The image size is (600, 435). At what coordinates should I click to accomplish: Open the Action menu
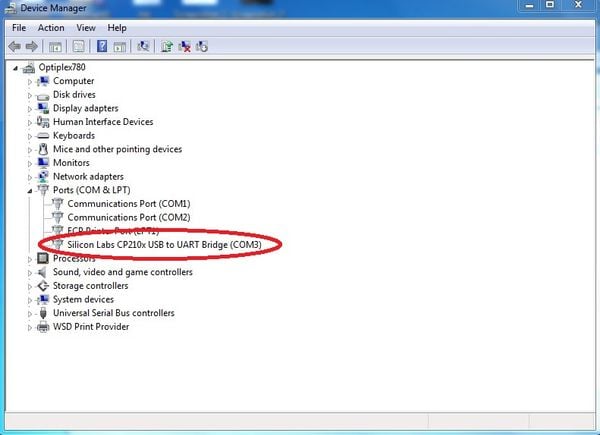pos(51,28)
